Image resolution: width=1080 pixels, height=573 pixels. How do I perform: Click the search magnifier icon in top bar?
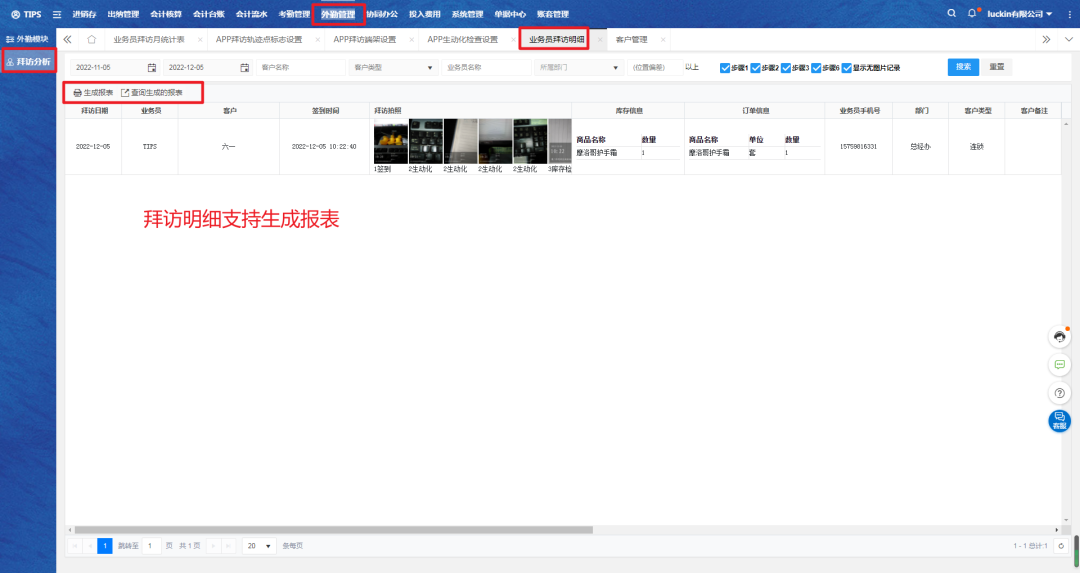951,14
